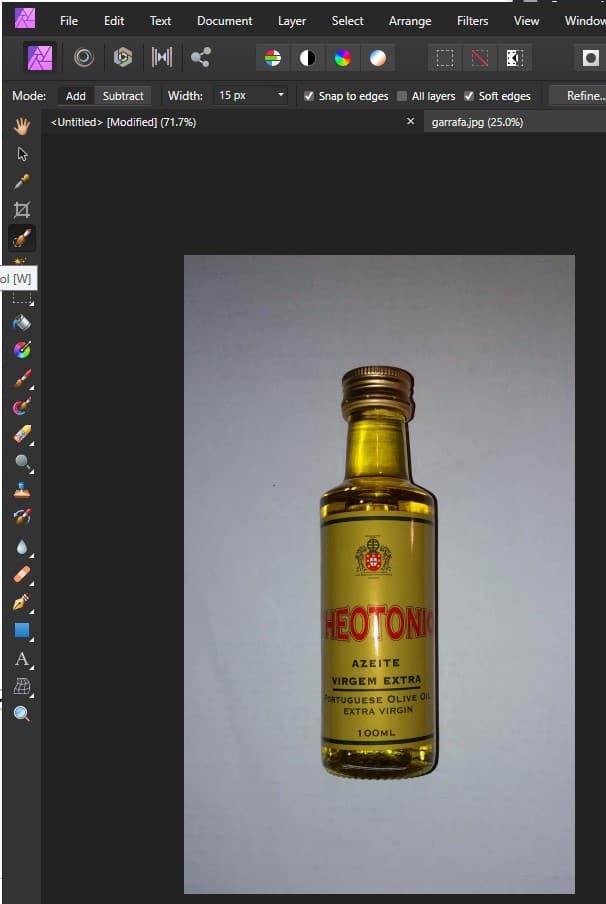
Task: Select the Colour Replacement Brush tool
Action: tap(22, 406)
